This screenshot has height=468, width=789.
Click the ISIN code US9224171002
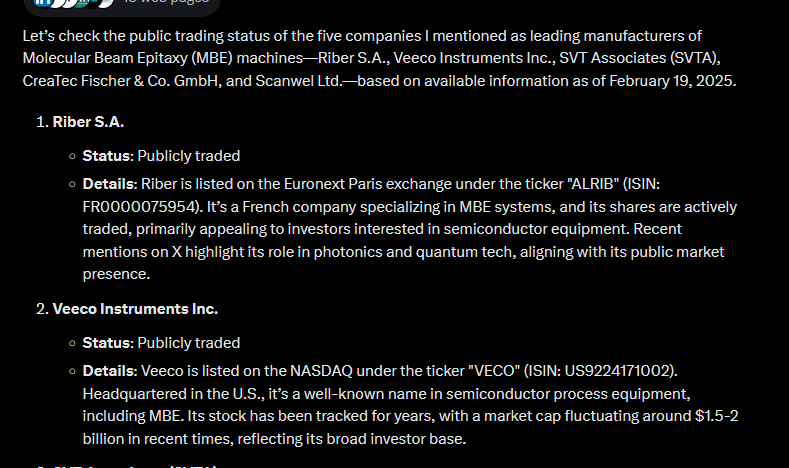click(x=617, y=371)
